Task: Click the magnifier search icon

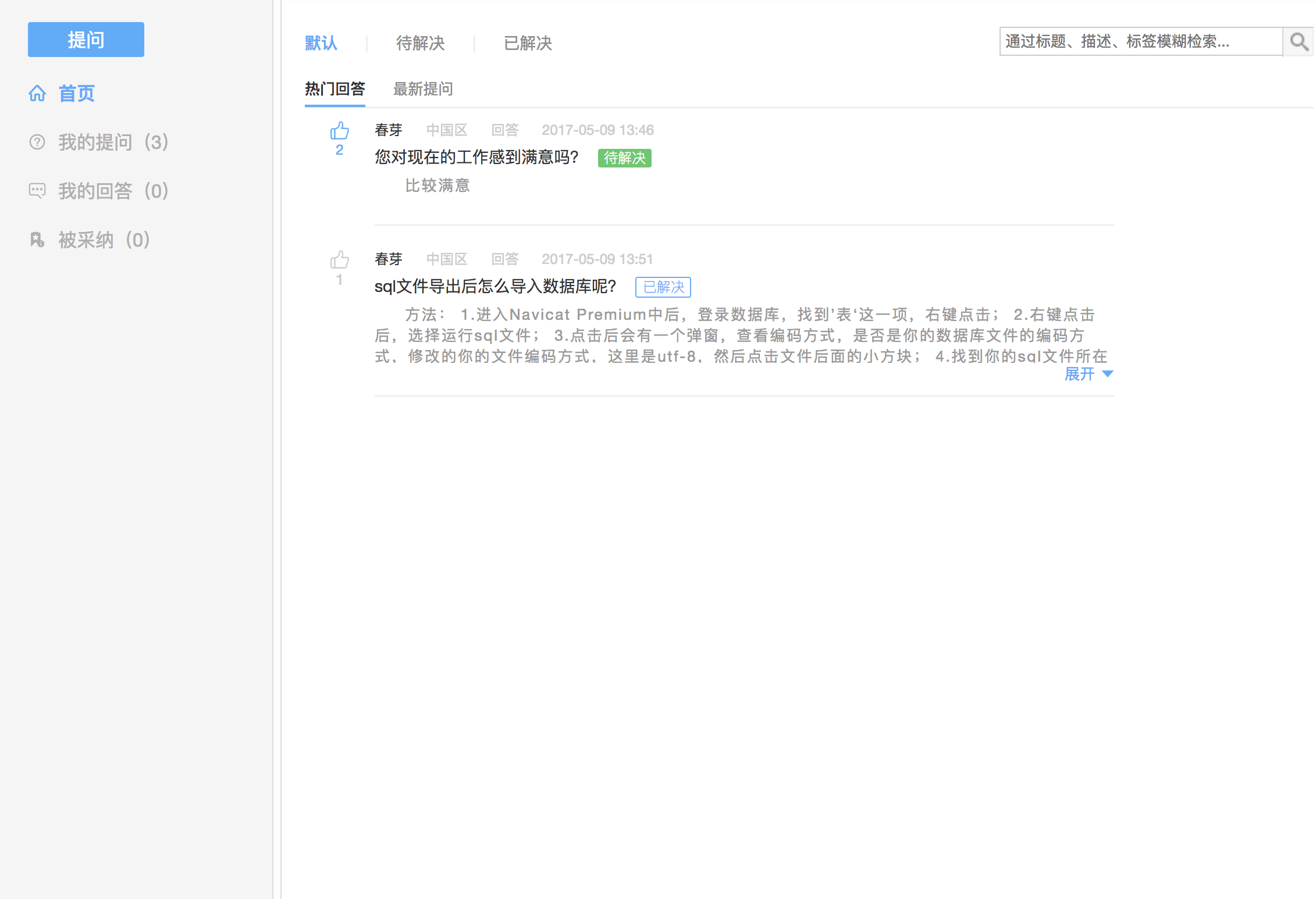Action: (x=1299, y=41)
